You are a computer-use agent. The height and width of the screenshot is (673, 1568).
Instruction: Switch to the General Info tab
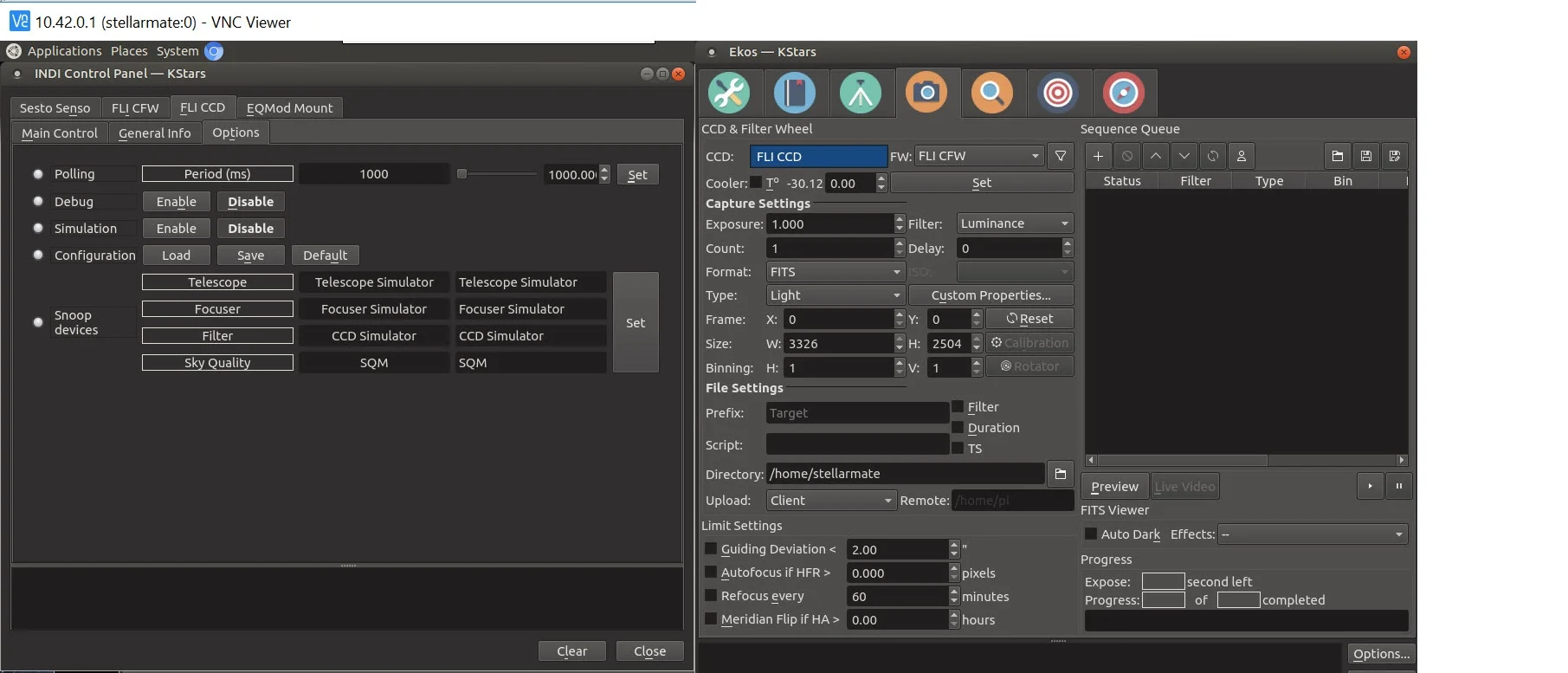click(154, 133)
